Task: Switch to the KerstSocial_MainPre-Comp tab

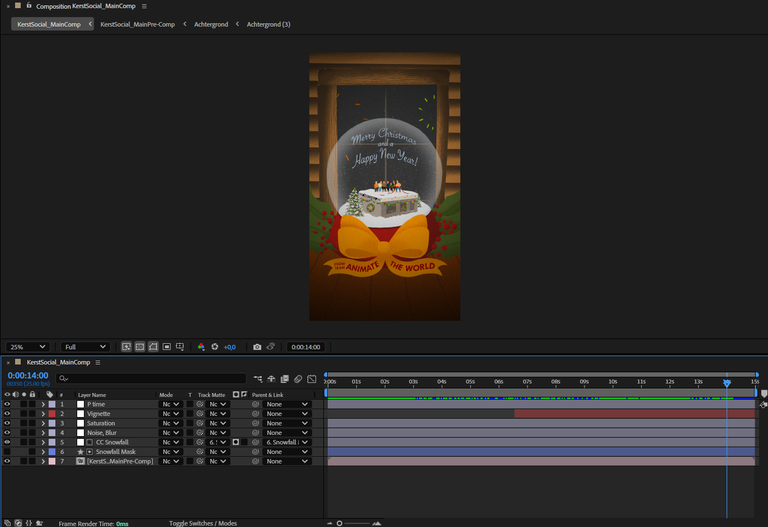Action: pyautogui.click(x=136, y=23)
